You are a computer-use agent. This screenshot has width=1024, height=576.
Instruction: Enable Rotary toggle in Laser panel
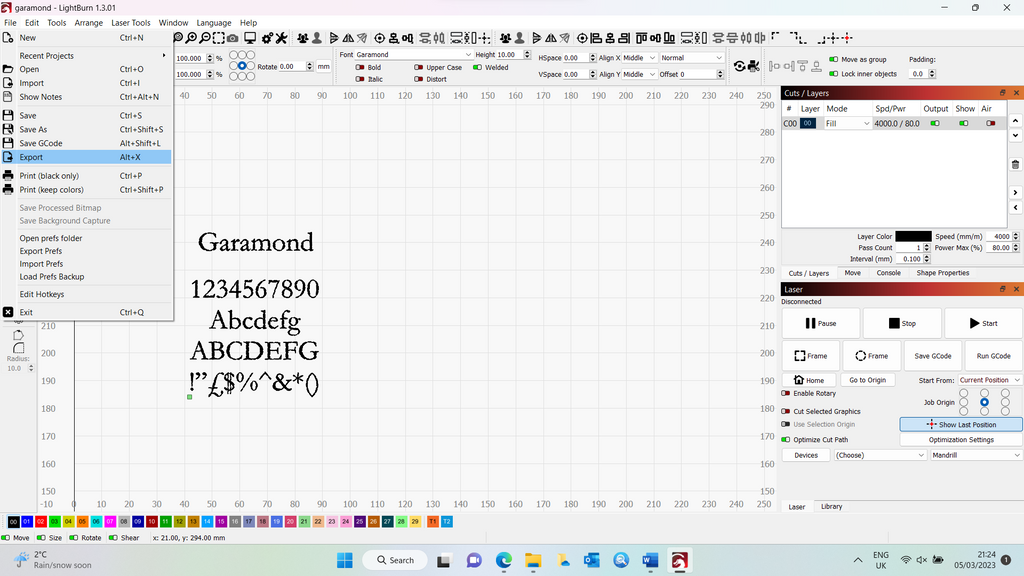point(786,393)
